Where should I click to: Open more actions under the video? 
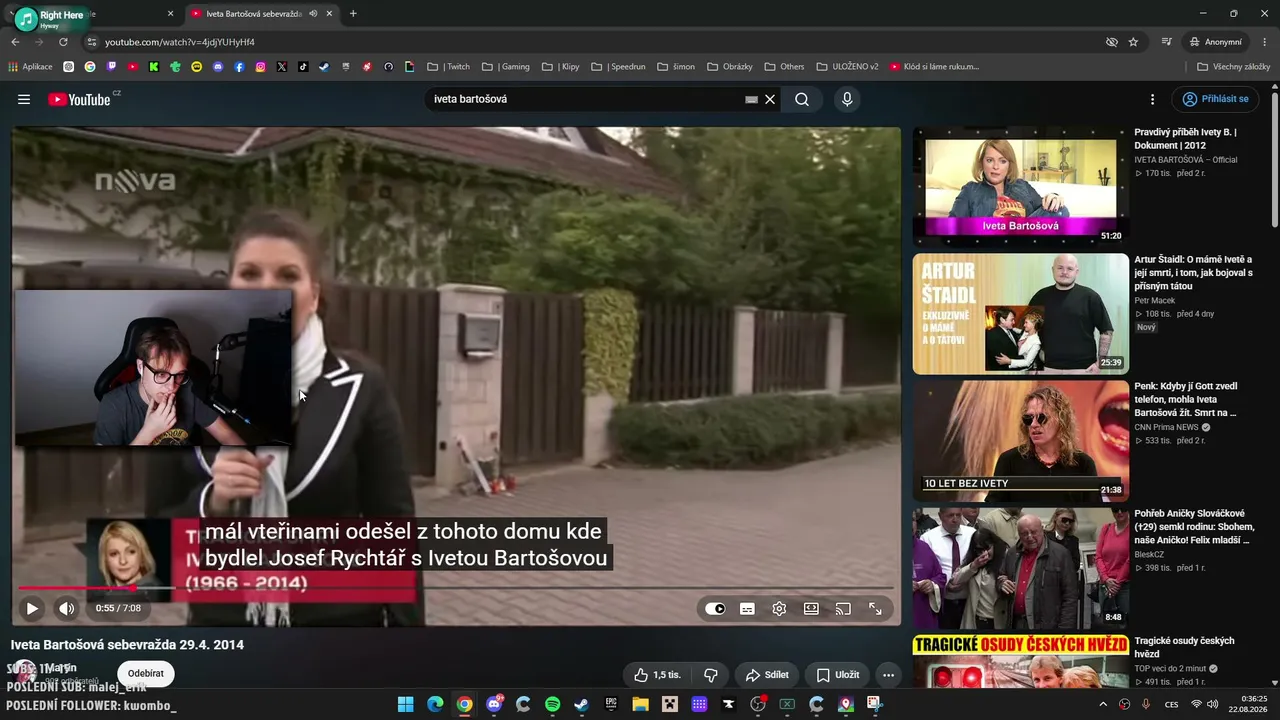(888, 675)
